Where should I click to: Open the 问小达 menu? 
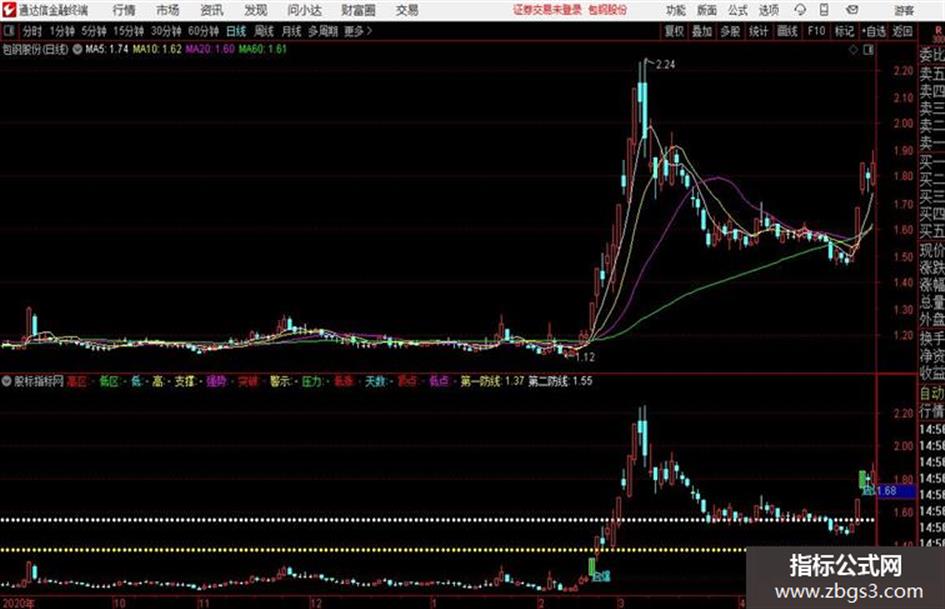click(x=304, y=10)
